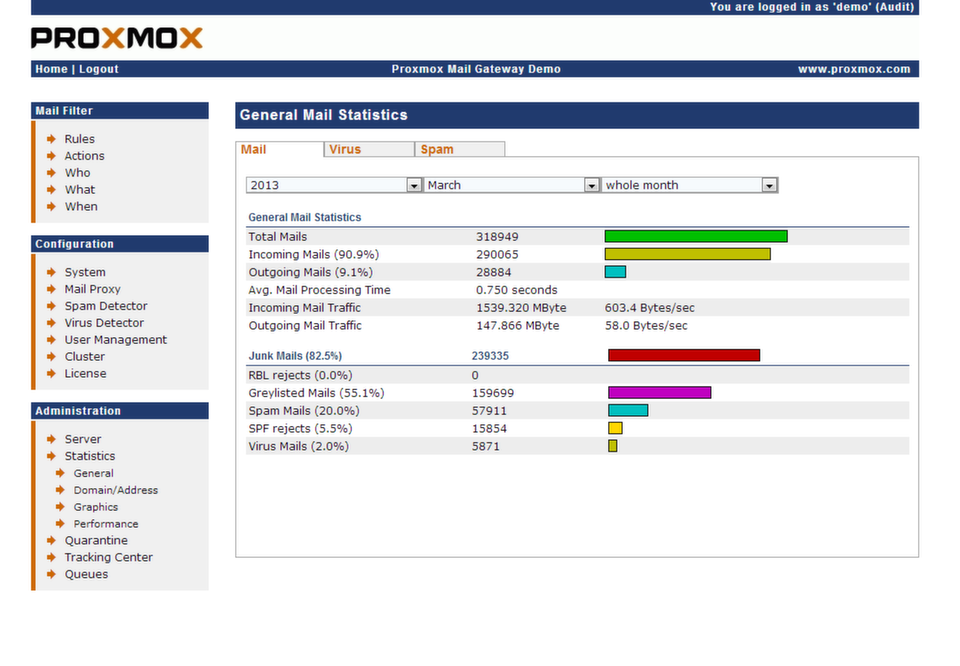
Task: Open the Rules page
Action: pos(80,139)
